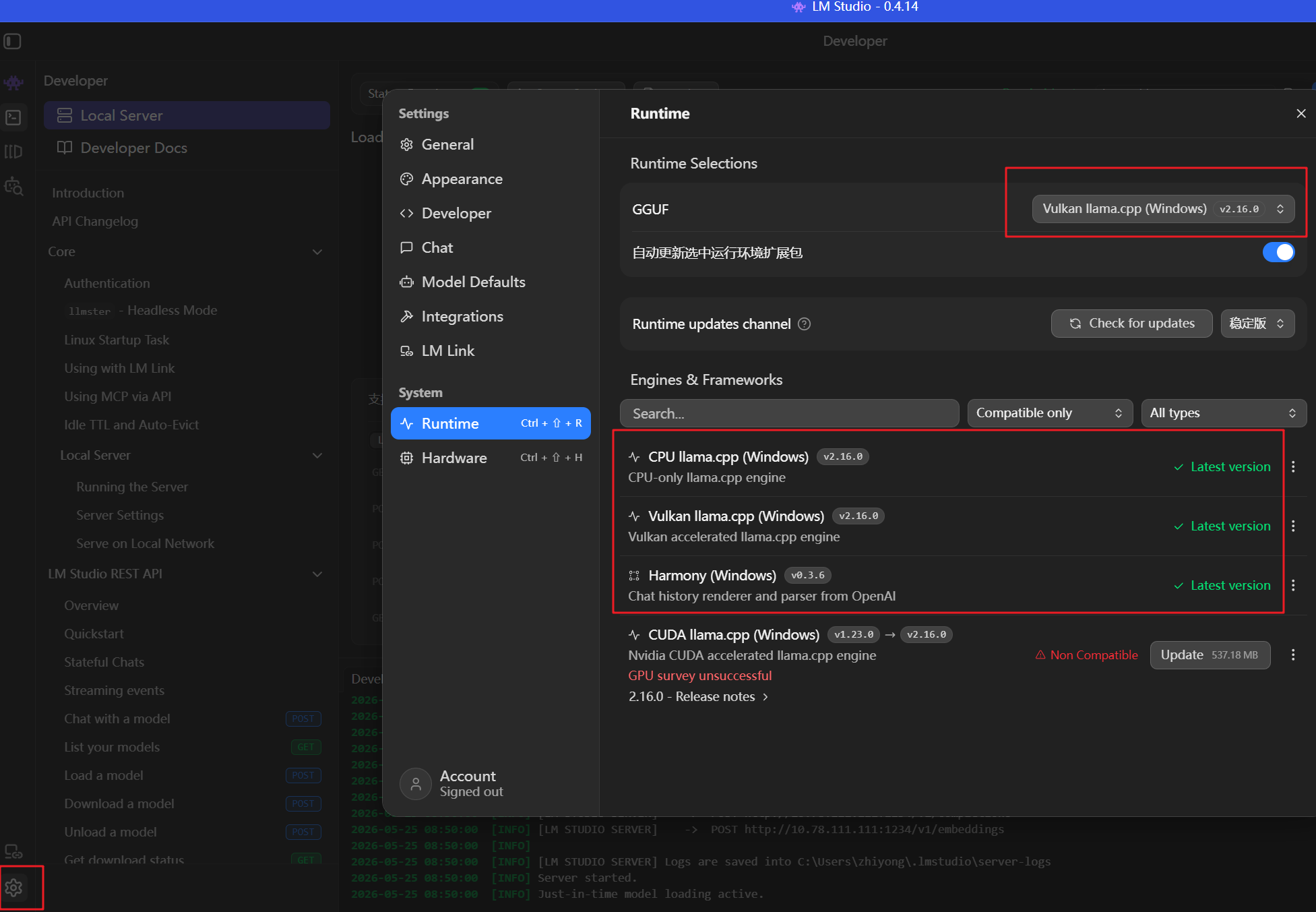Open General settings
The image size is (1316, 912).
[491, 144]
